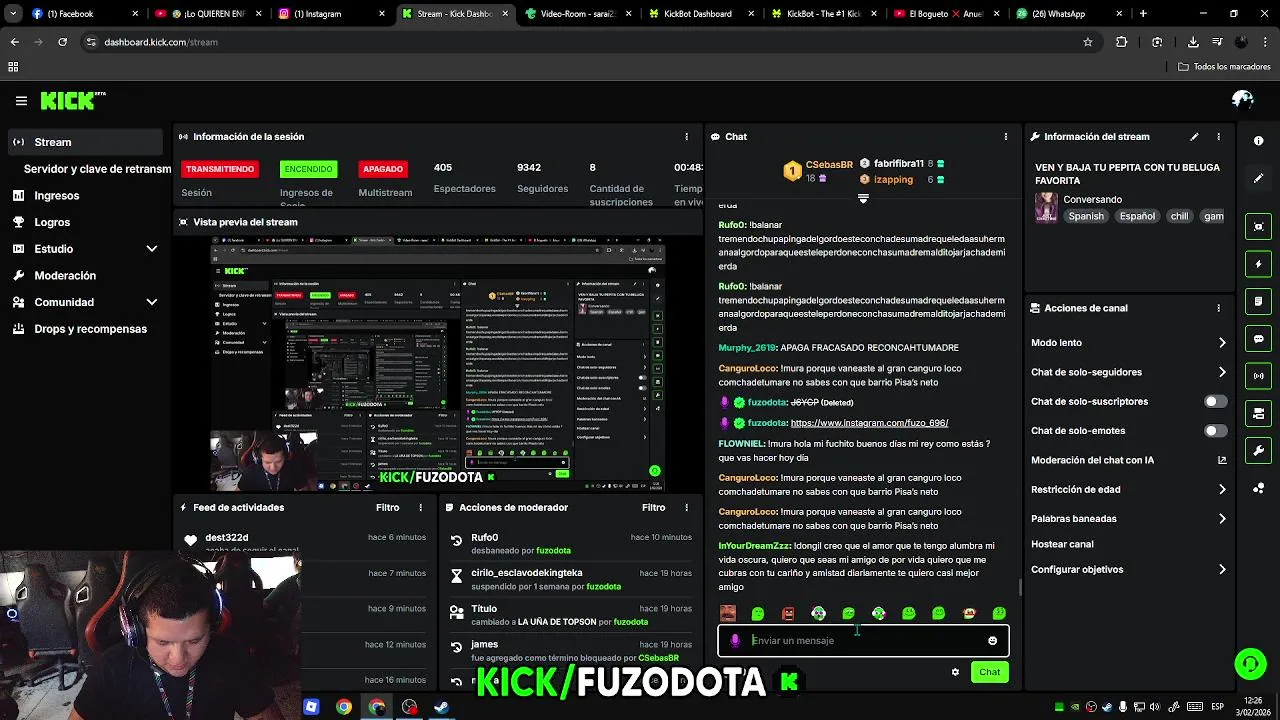Open Feed de actividades three-dot menu
This screenshot has height=720, width=1280.
coord(421,508)
